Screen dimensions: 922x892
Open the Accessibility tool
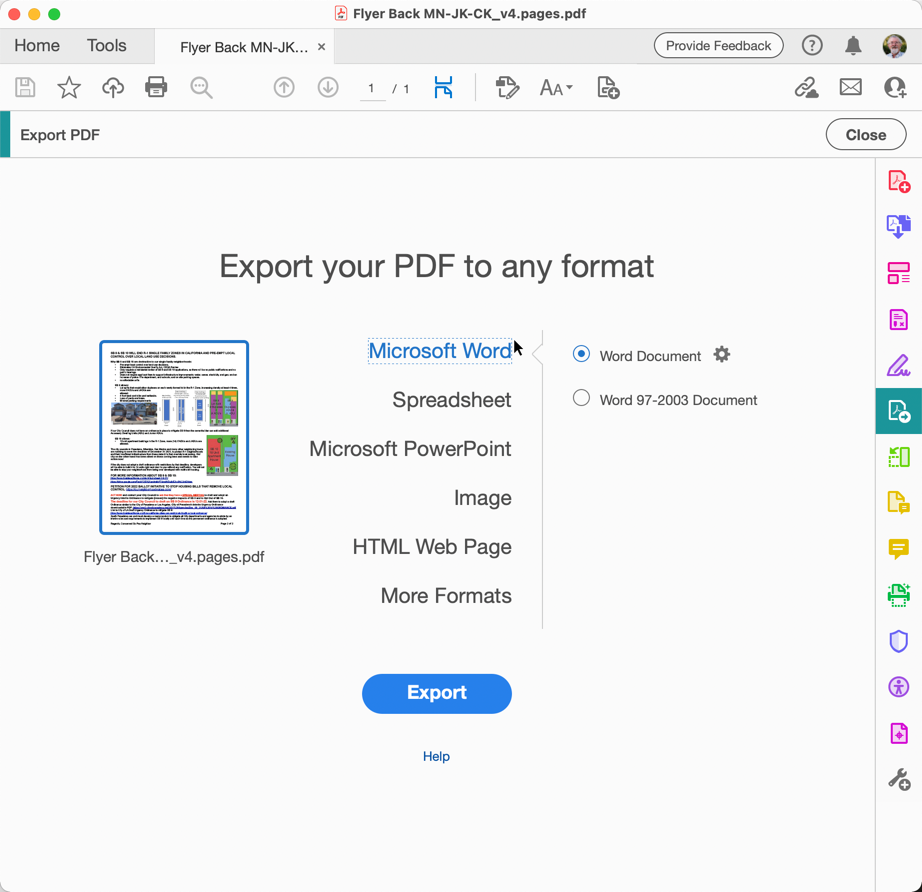pyautogui.click(x=897, y=687)
